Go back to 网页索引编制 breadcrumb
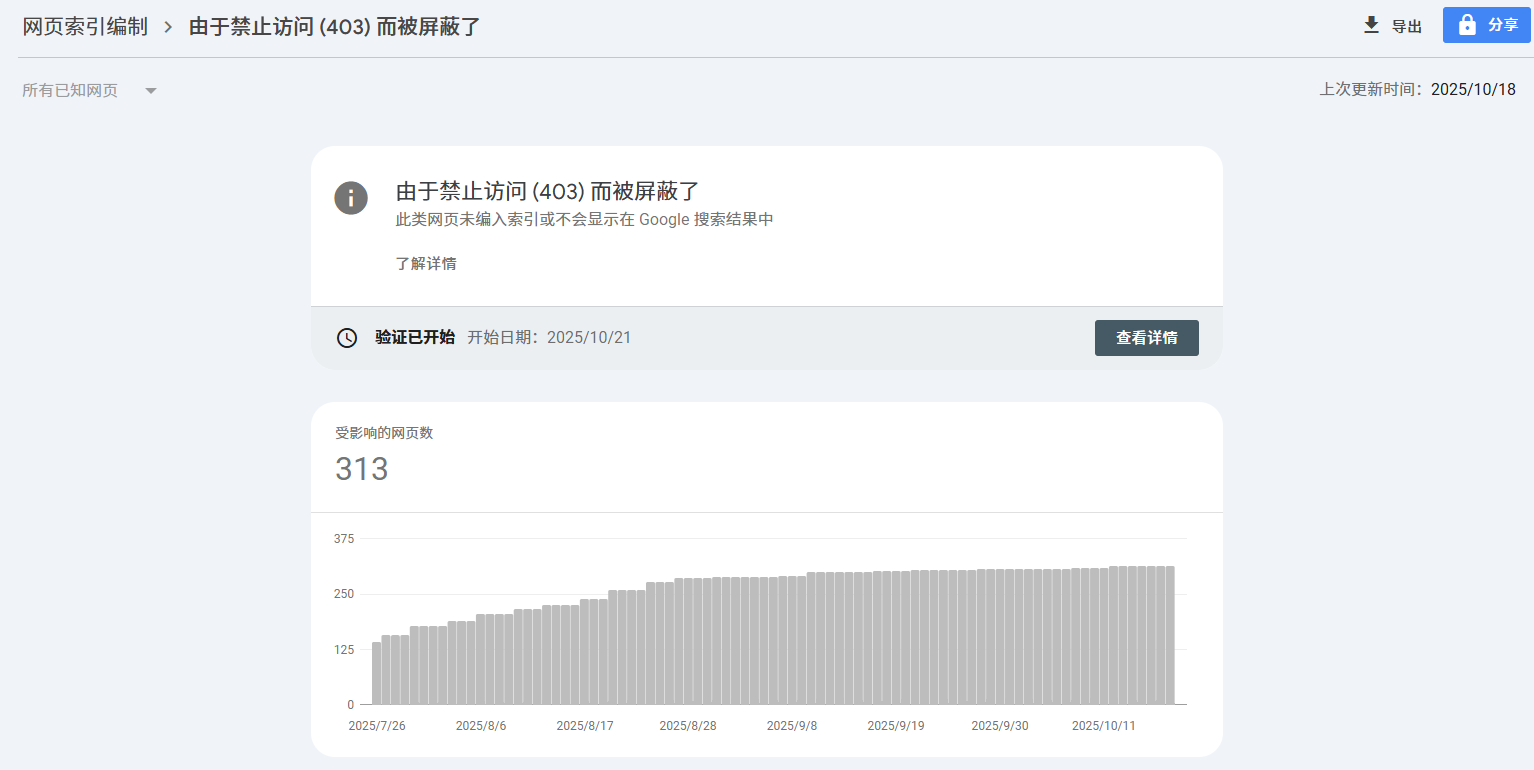The image size is (1534, 770). point(85,27)
